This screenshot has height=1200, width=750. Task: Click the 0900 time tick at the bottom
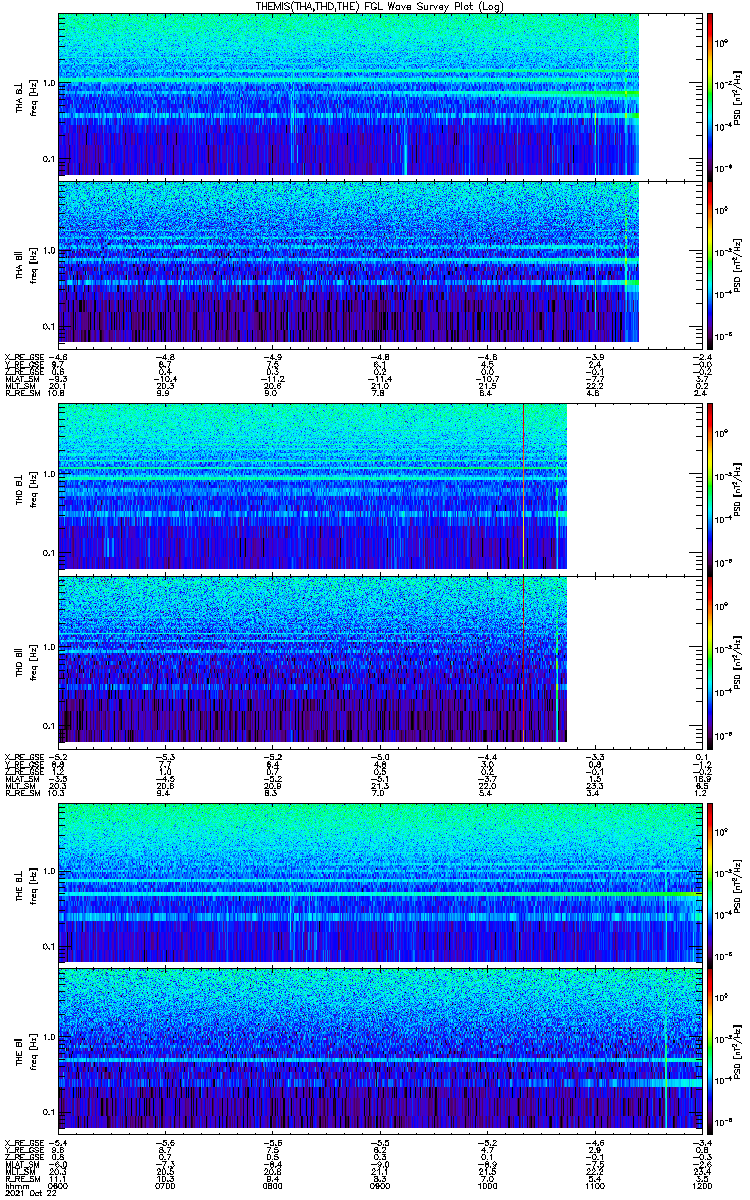click(x=380, y=1185)
